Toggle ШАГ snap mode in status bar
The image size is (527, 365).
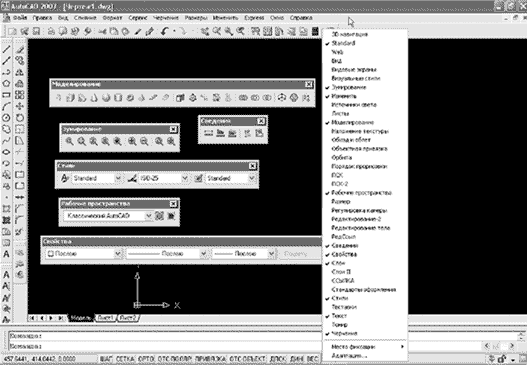pyautogui.click(x=106, y=359)
